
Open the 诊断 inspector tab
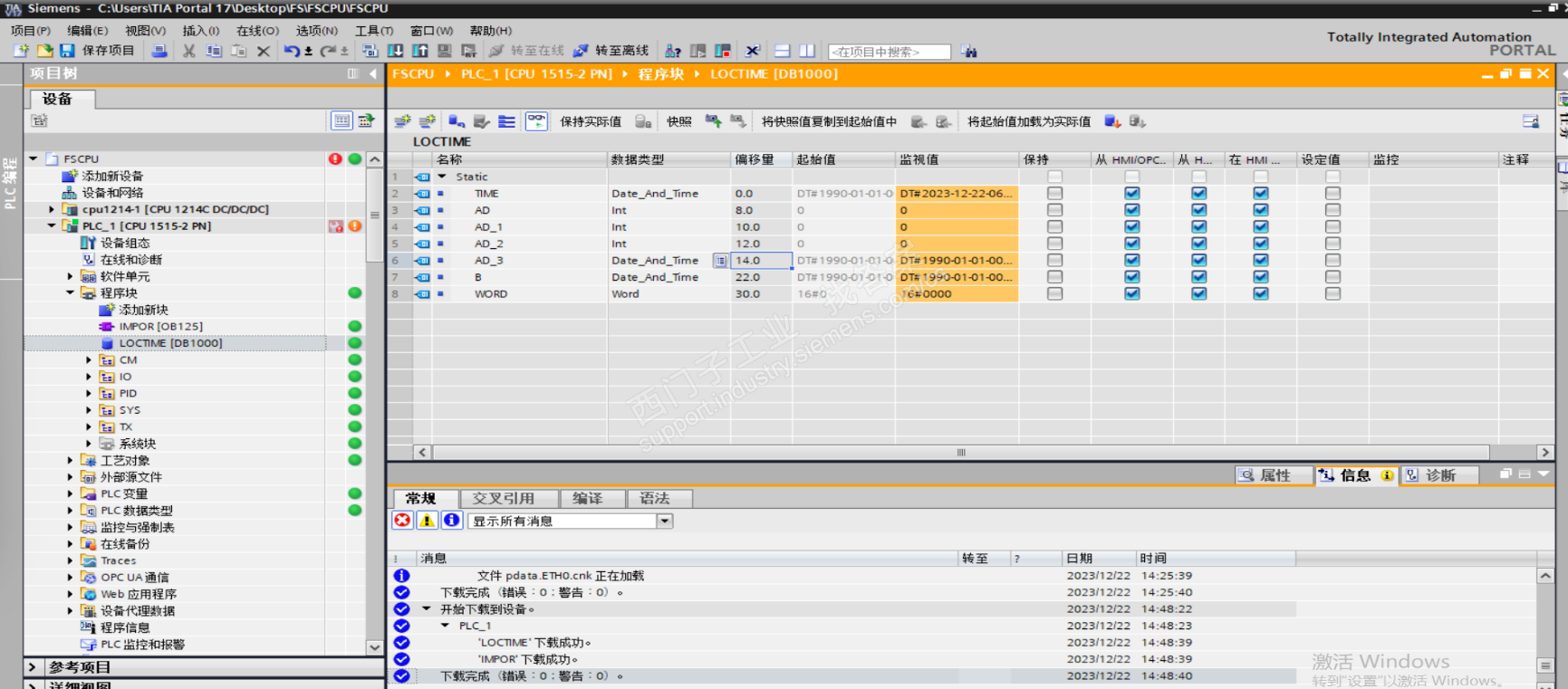pos(1440,475)
